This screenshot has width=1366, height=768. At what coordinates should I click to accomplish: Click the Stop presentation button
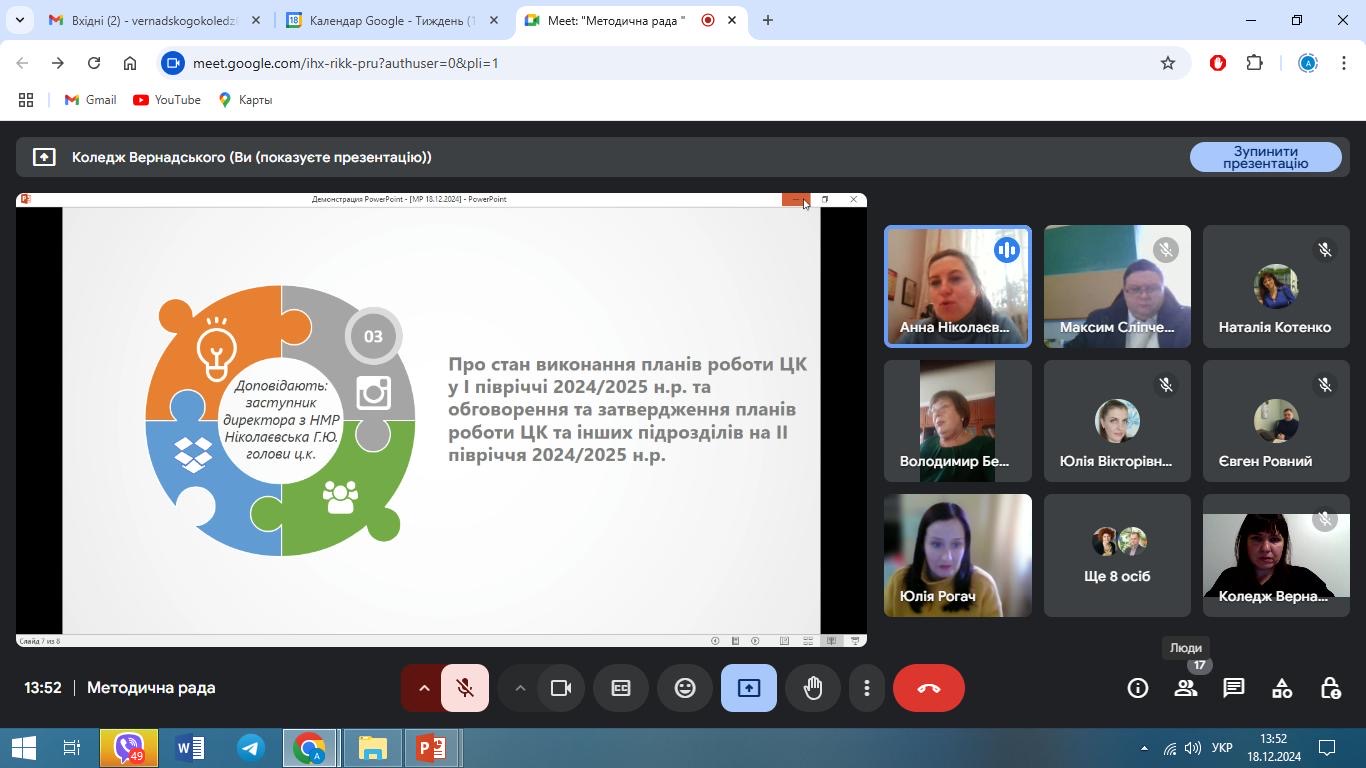pos(1265,157)
